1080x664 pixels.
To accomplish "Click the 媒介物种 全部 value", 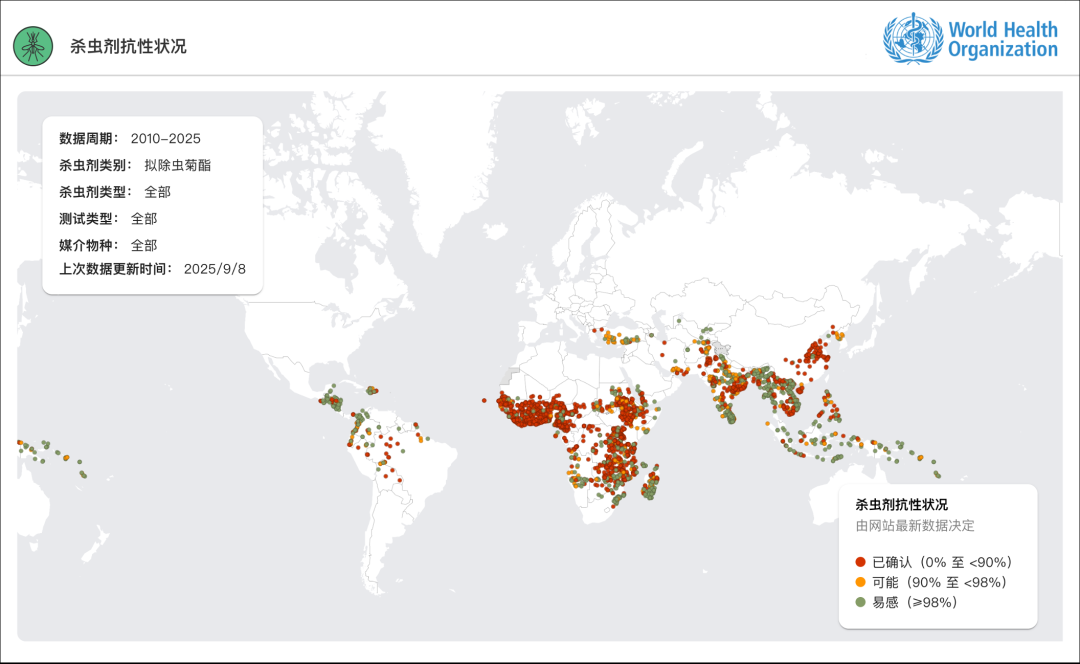I will tap(144, 244).
